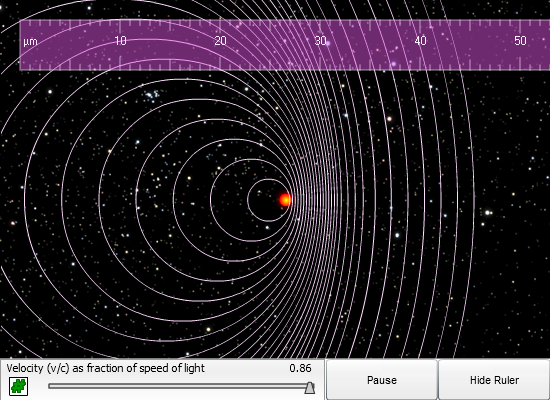Image resolution: width=550 pixels, height=400 pixels.
Task: Click the star cluster below the ruler's left side
Action: (152, 95)
